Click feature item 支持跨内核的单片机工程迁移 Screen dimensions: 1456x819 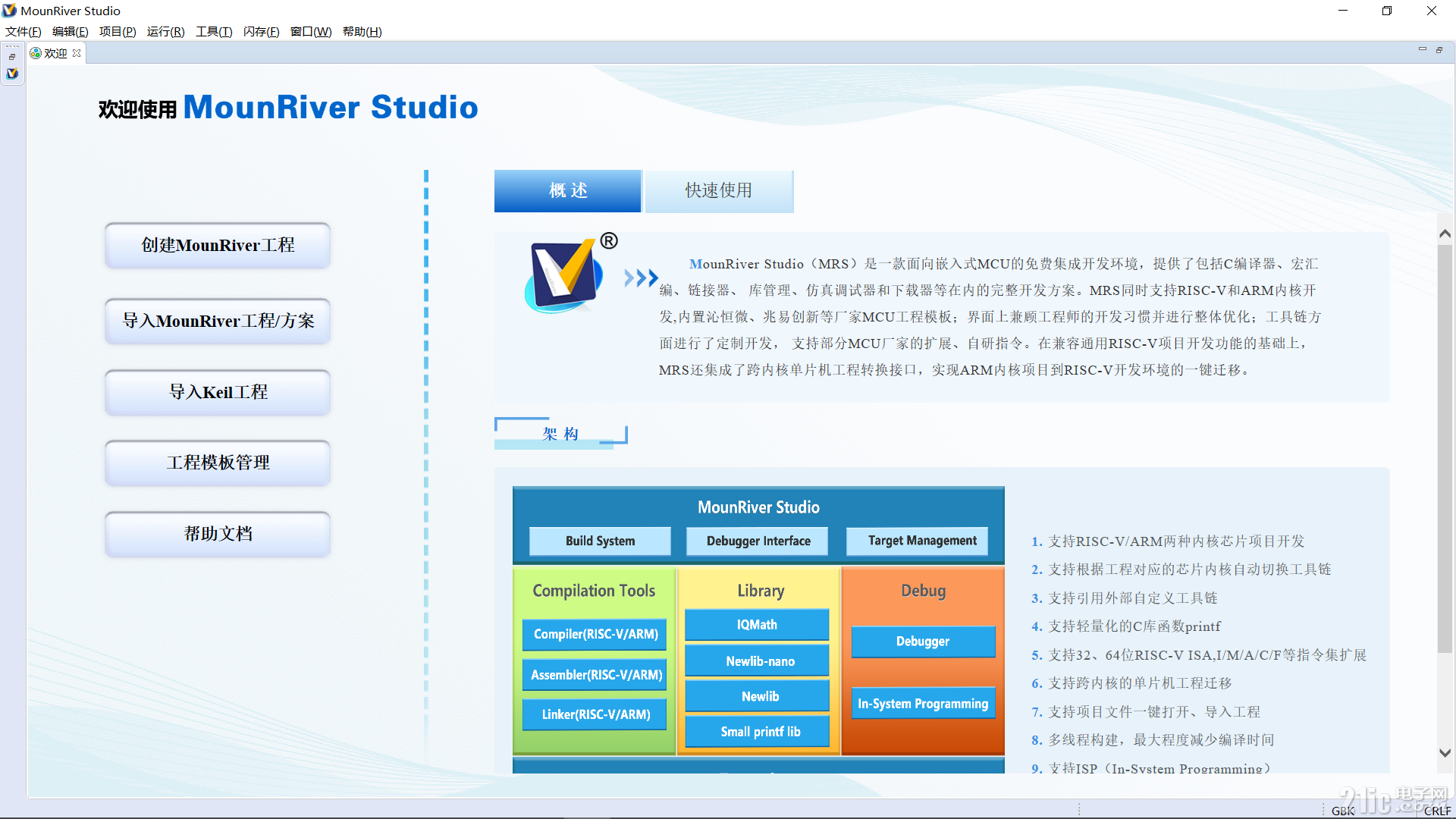[1140, 683]
